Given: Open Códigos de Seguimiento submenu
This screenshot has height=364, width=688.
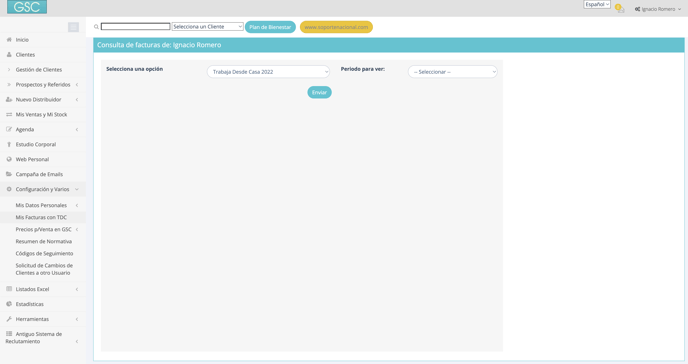Looking at the screenshot, I should (x=44, y=253).
